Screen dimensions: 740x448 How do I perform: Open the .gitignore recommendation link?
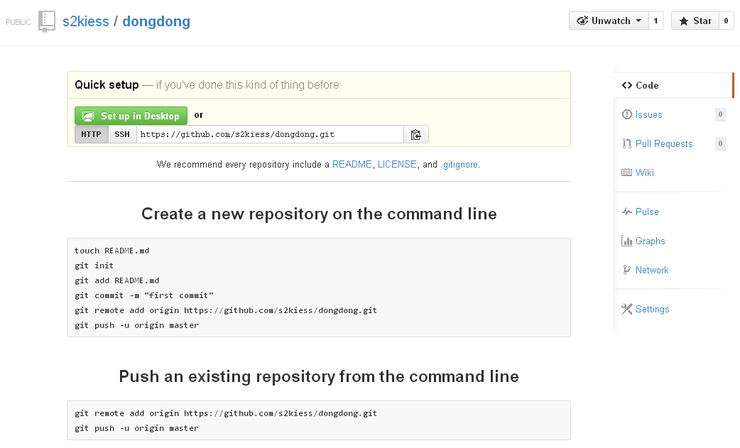460,164
